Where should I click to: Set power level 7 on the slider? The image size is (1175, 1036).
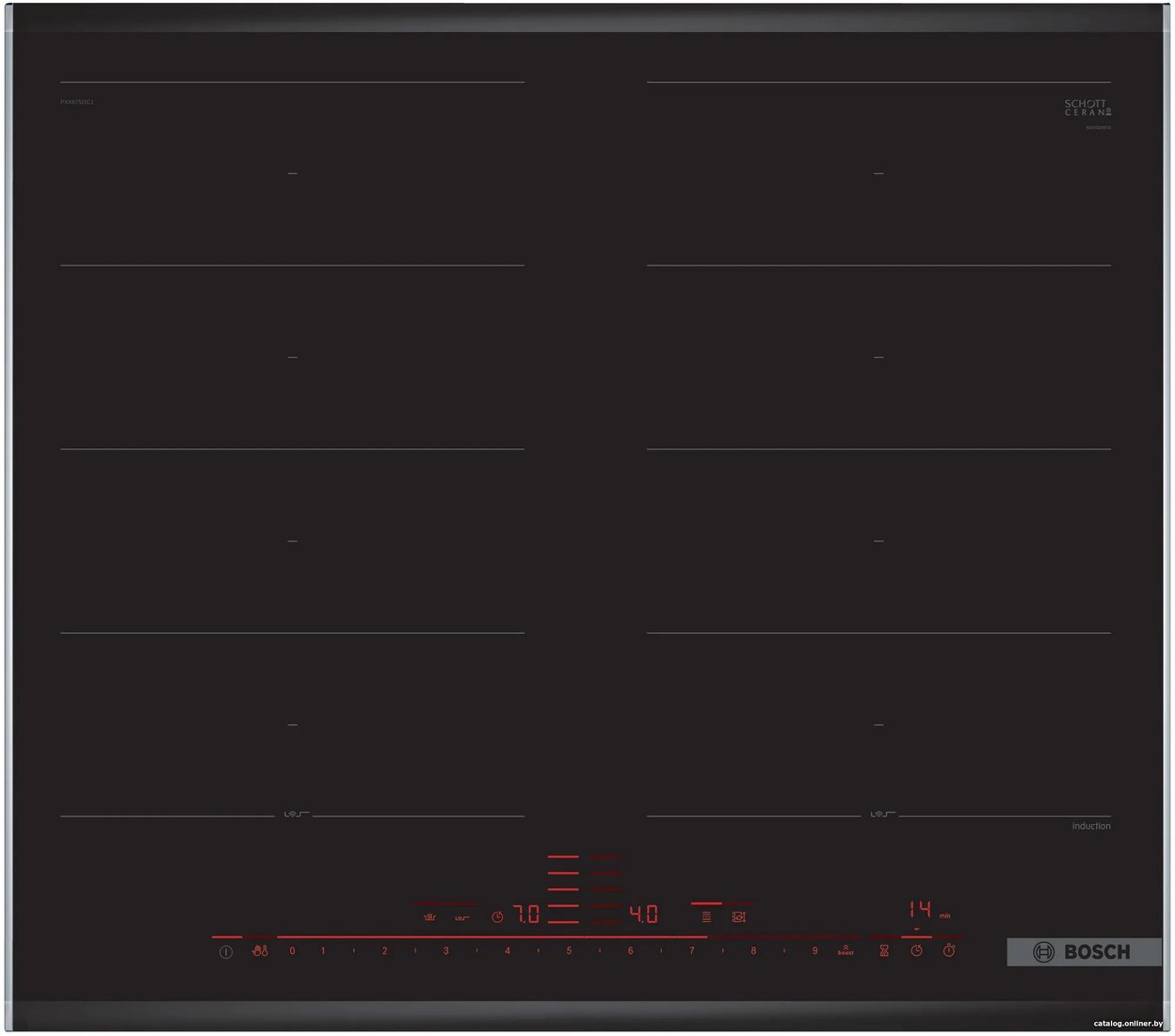tap(692, 951)
